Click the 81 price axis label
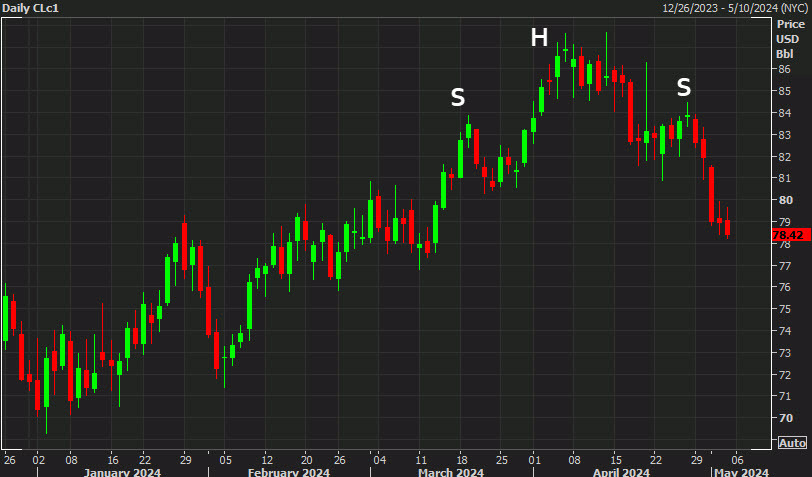The height and width of the screenshot is (477, 812). [x=784, y=178]
